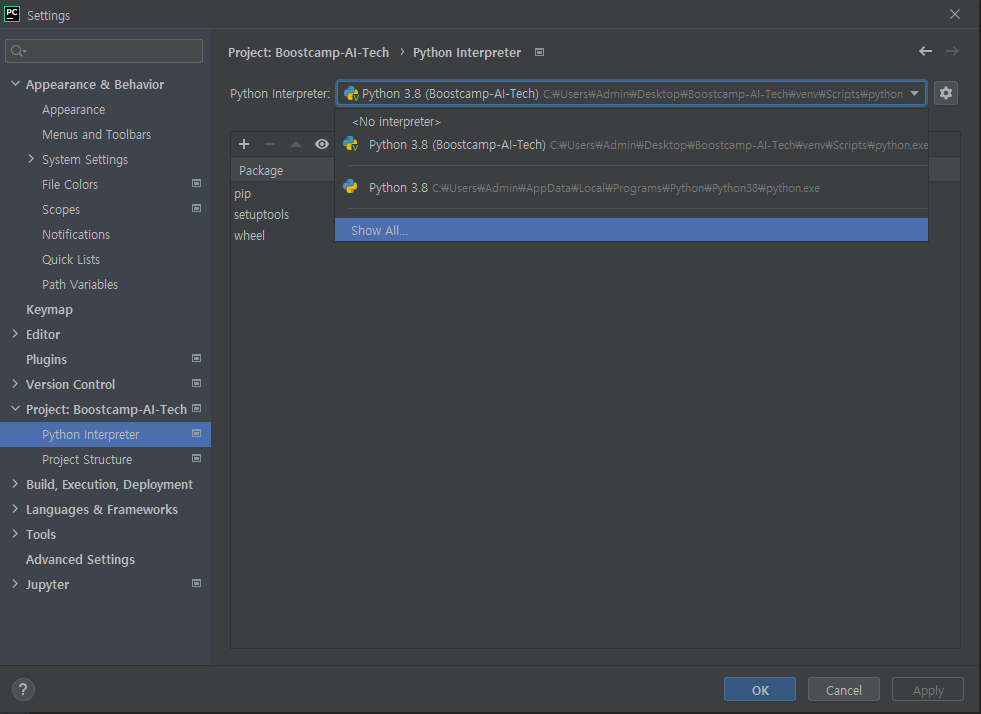981x714 pixels.
Task: Click the Project: Boostcamp-AI-Tech breadcrumb
Action: [308, 53]
